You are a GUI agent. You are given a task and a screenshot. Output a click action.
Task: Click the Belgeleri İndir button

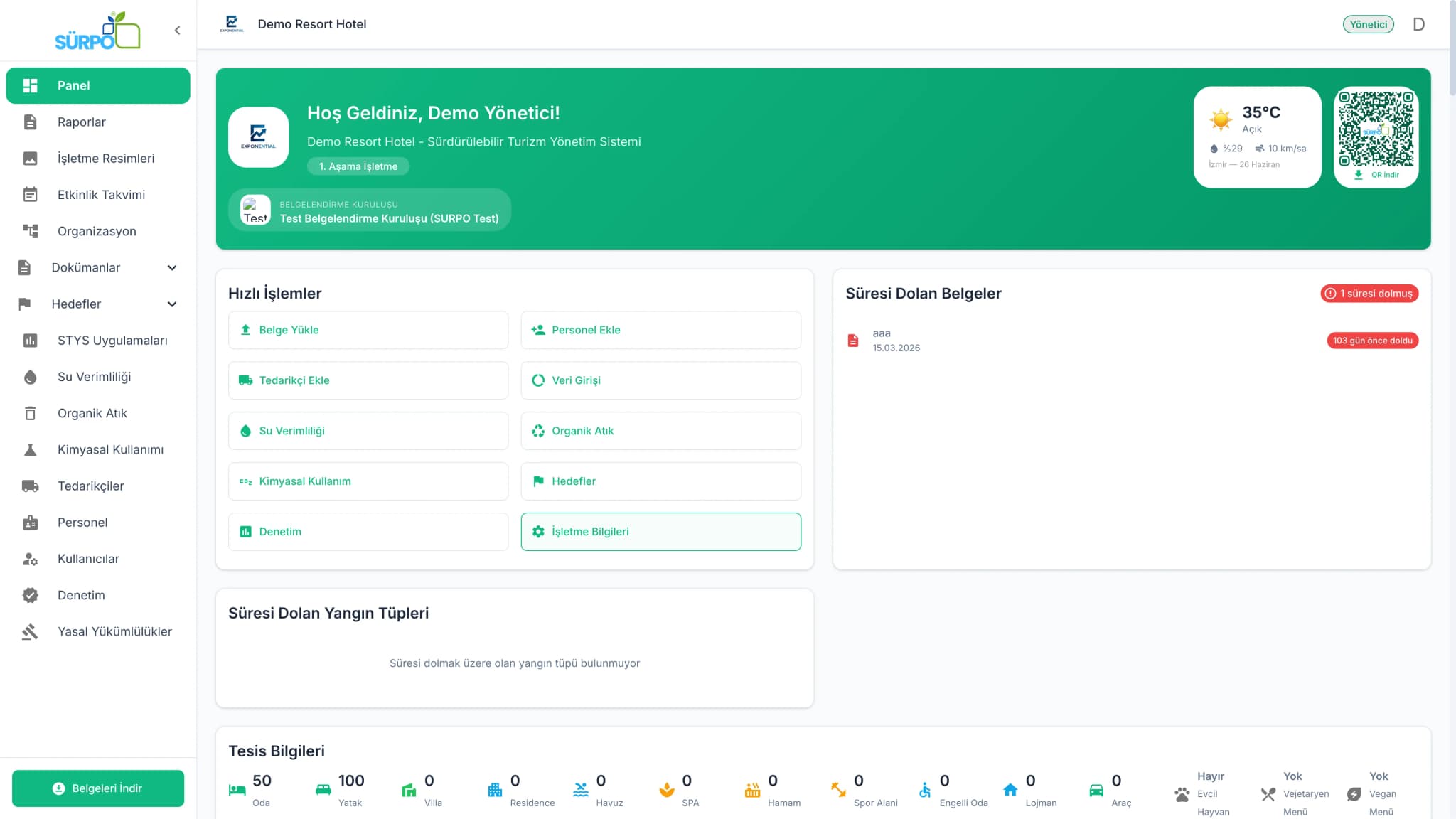point(98,788)
